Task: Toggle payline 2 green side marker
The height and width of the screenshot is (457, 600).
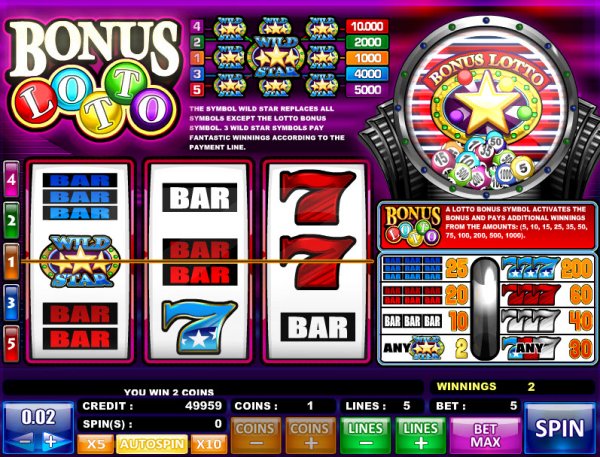Action: tap(11, 220)
